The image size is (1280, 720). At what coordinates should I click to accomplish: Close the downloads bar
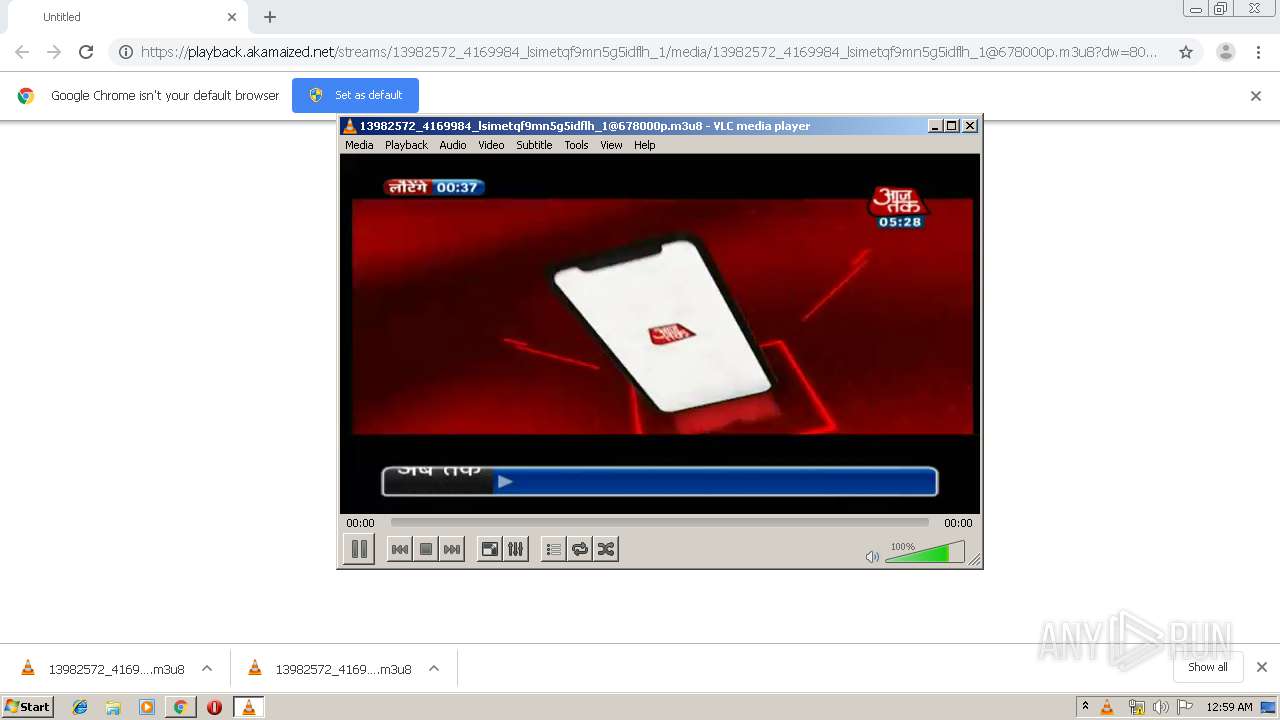pos(1262,667)
